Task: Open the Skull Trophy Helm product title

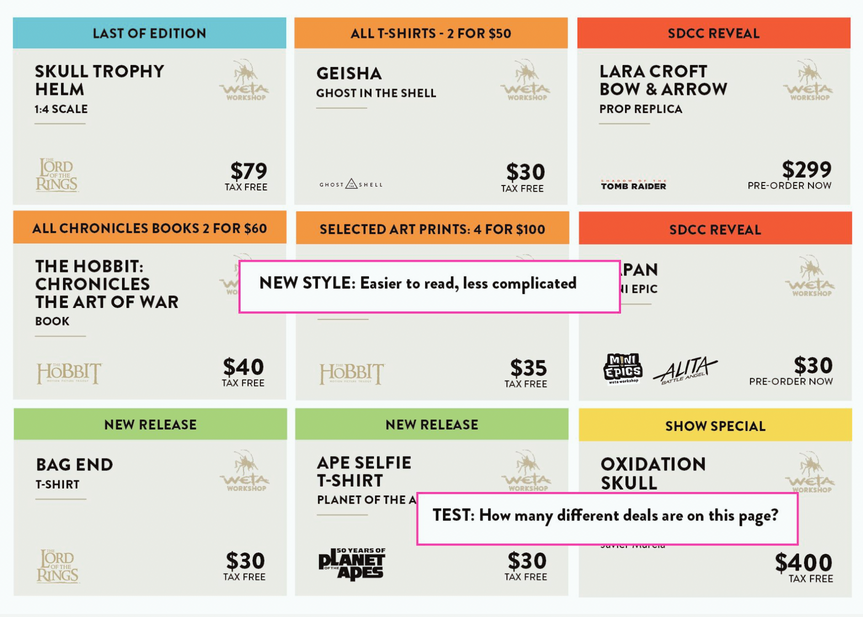Action: point(99,80)
